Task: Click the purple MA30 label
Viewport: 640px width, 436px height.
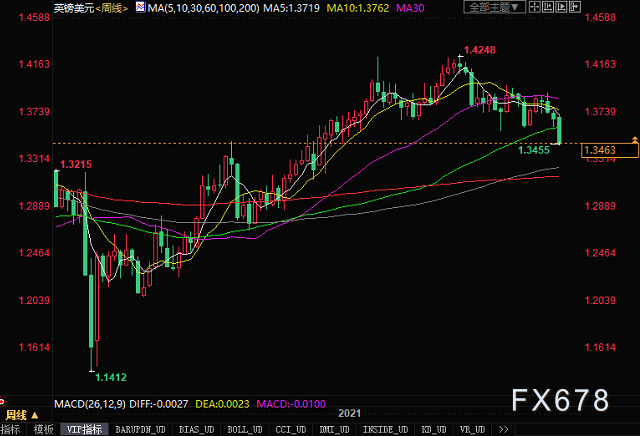Action: 410,8
